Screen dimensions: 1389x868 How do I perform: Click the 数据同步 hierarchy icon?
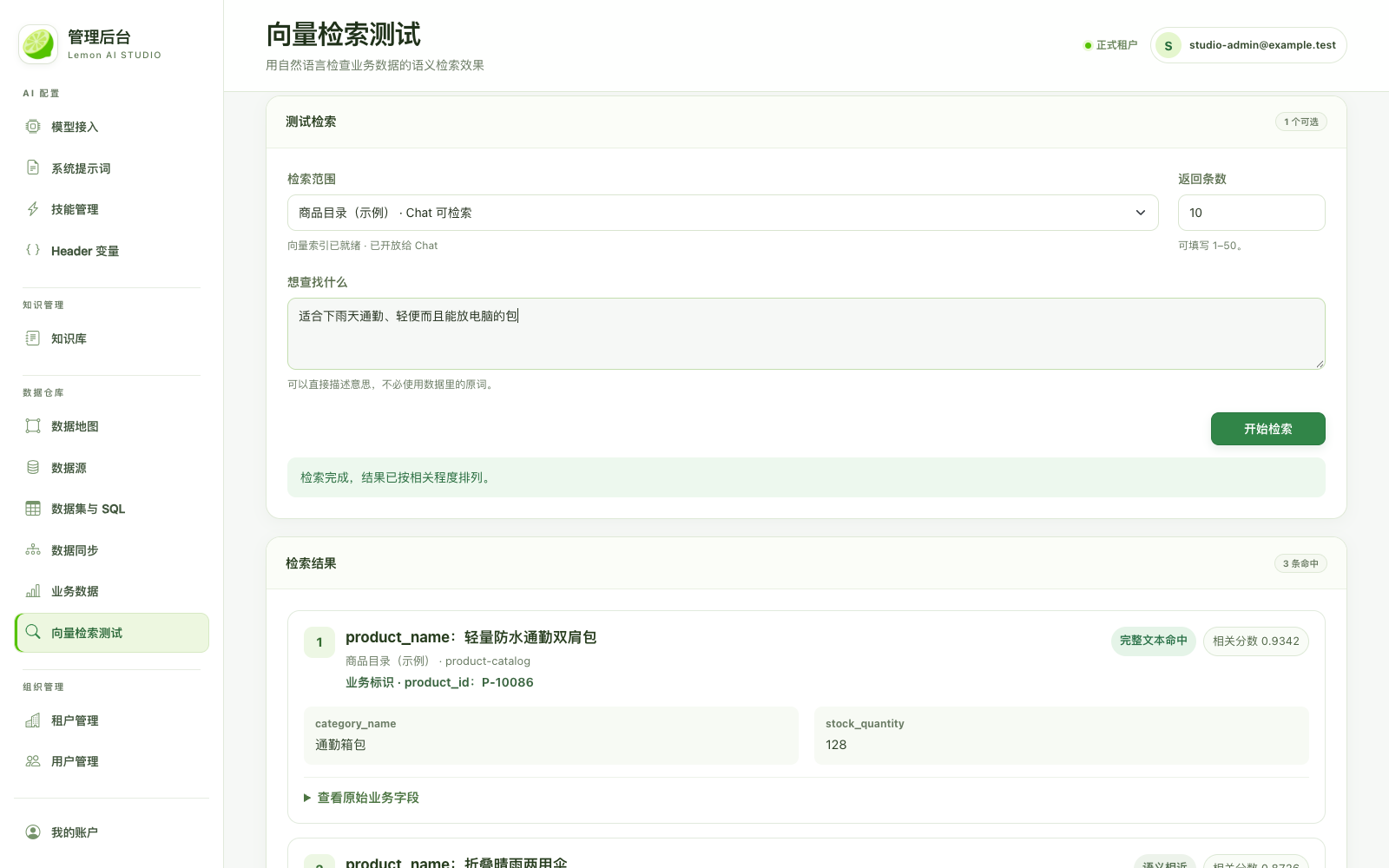point(33,549)
